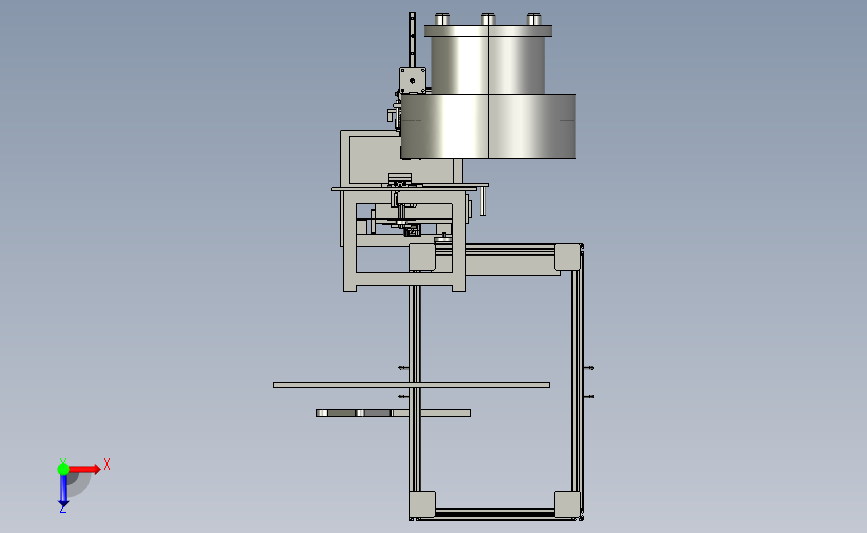Select the top-right corner block of the frame
The width and height of the screenshot is (867, 533).
pyautogui.click(x=567, y=257)
